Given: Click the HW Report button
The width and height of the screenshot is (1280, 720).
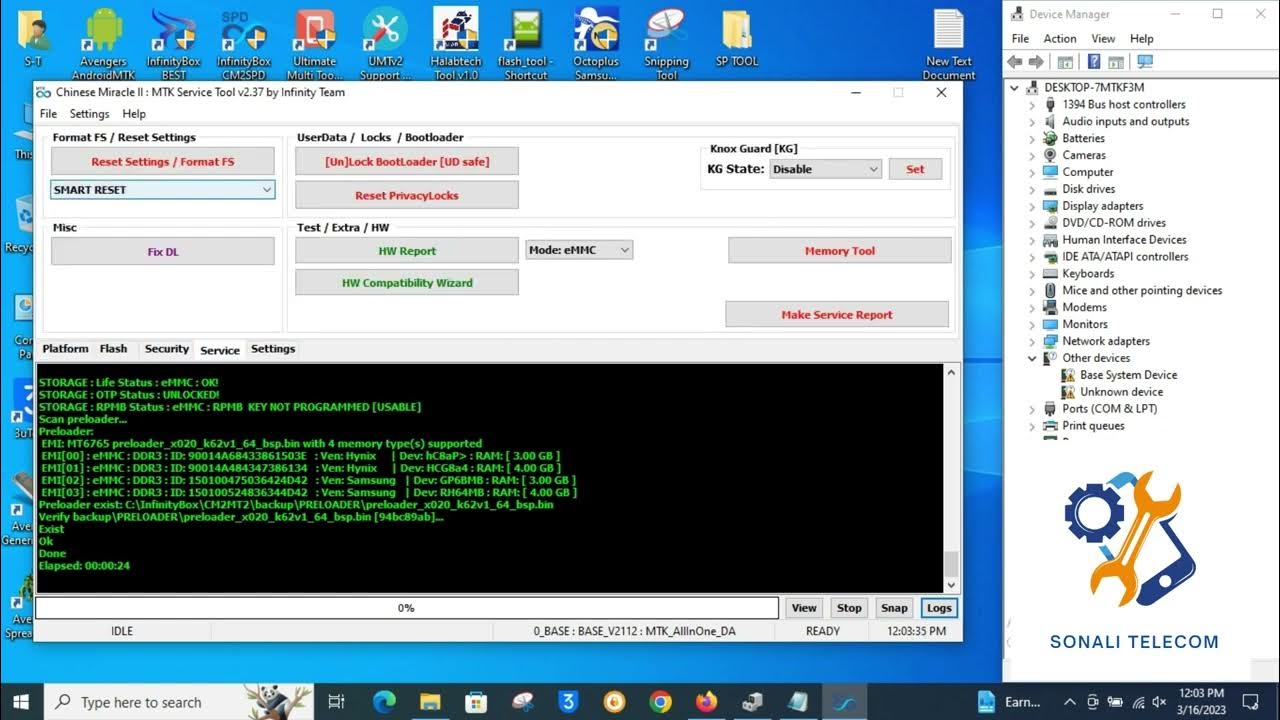Looking at the screenshot, I should point(407,251).
